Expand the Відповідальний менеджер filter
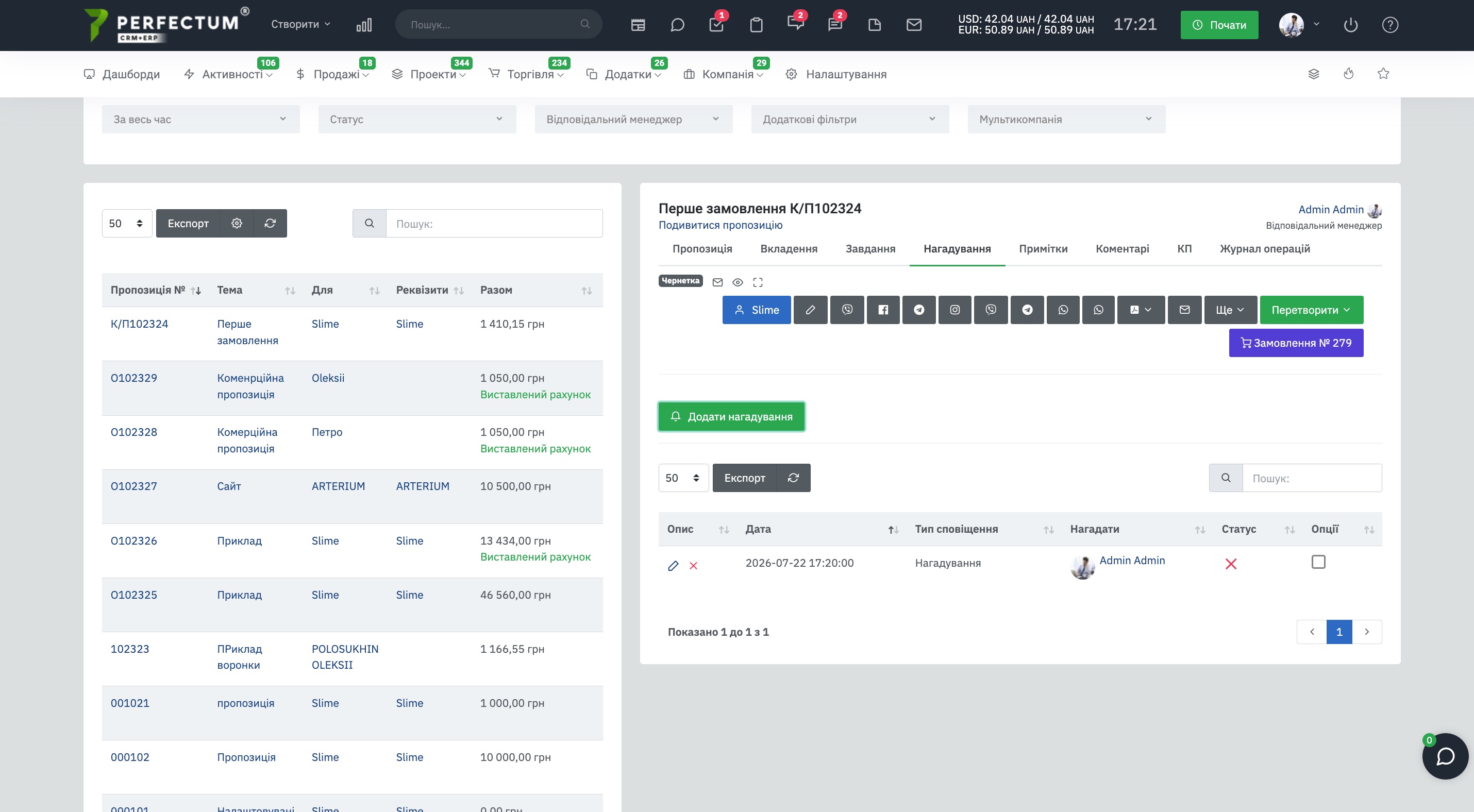Viewport: 1474px width, 812px height. (x=633, y=119)
